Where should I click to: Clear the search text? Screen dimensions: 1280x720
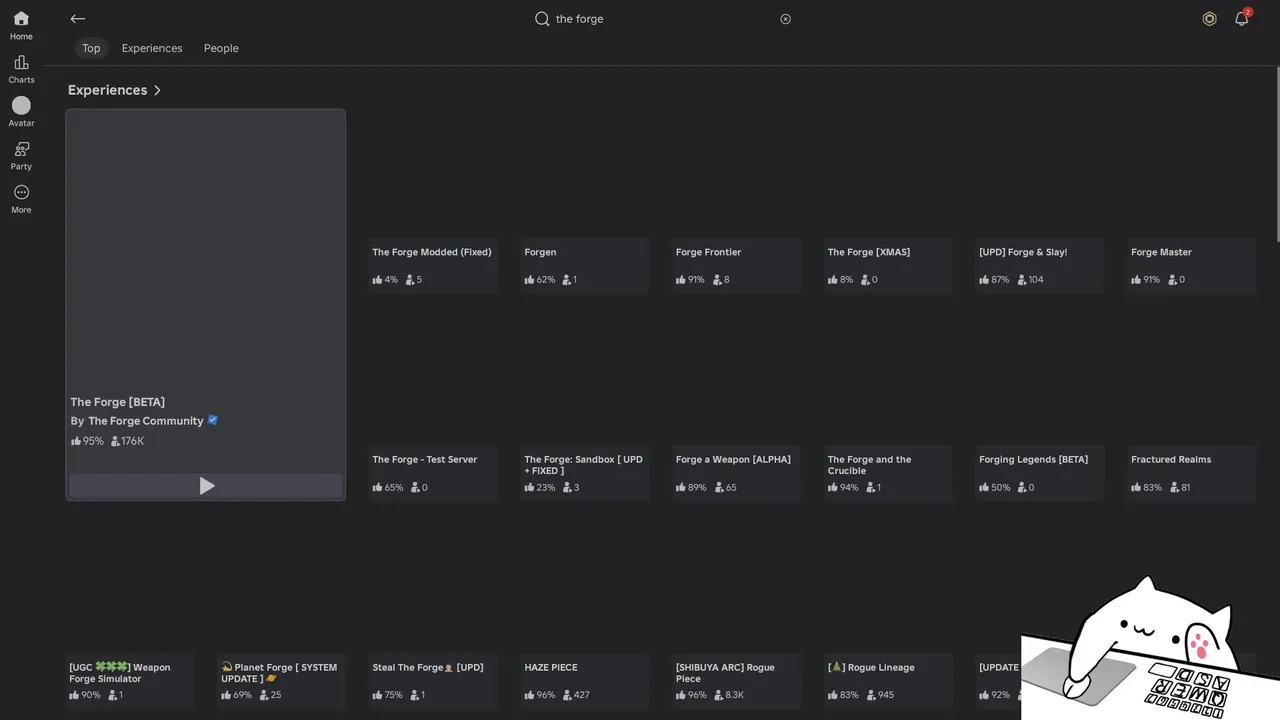click(x=785, y=19)
